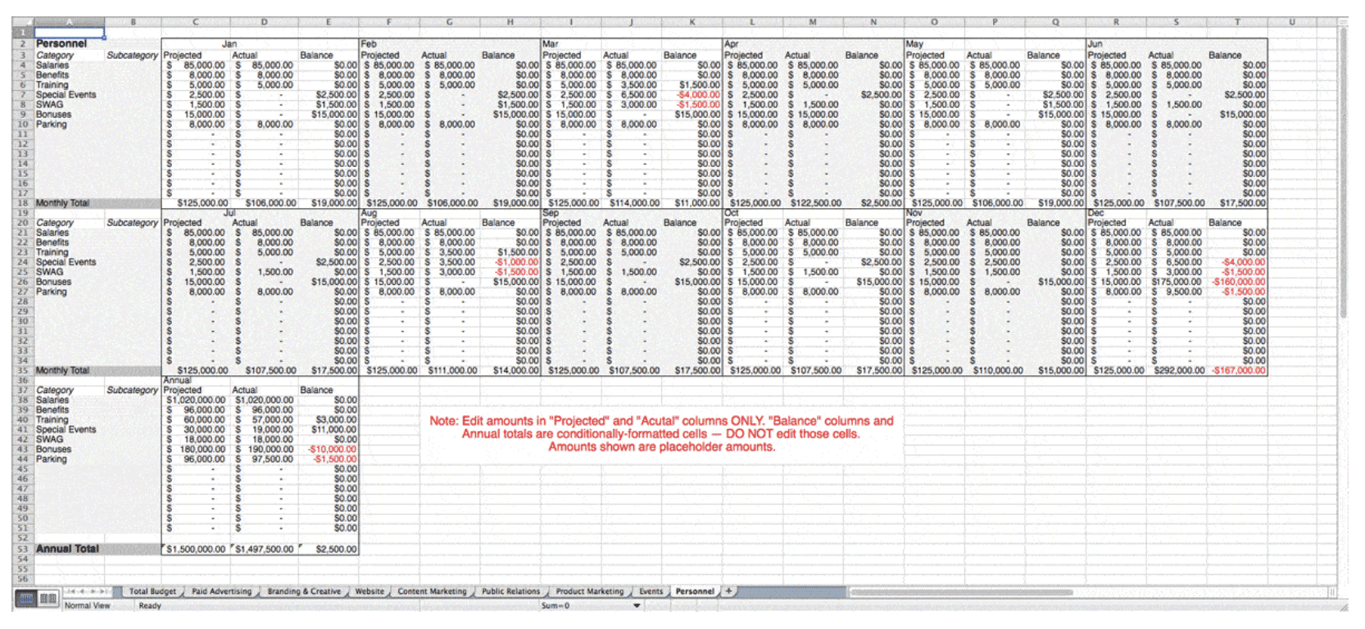Select the Aug month header cell

click(389, 213)
